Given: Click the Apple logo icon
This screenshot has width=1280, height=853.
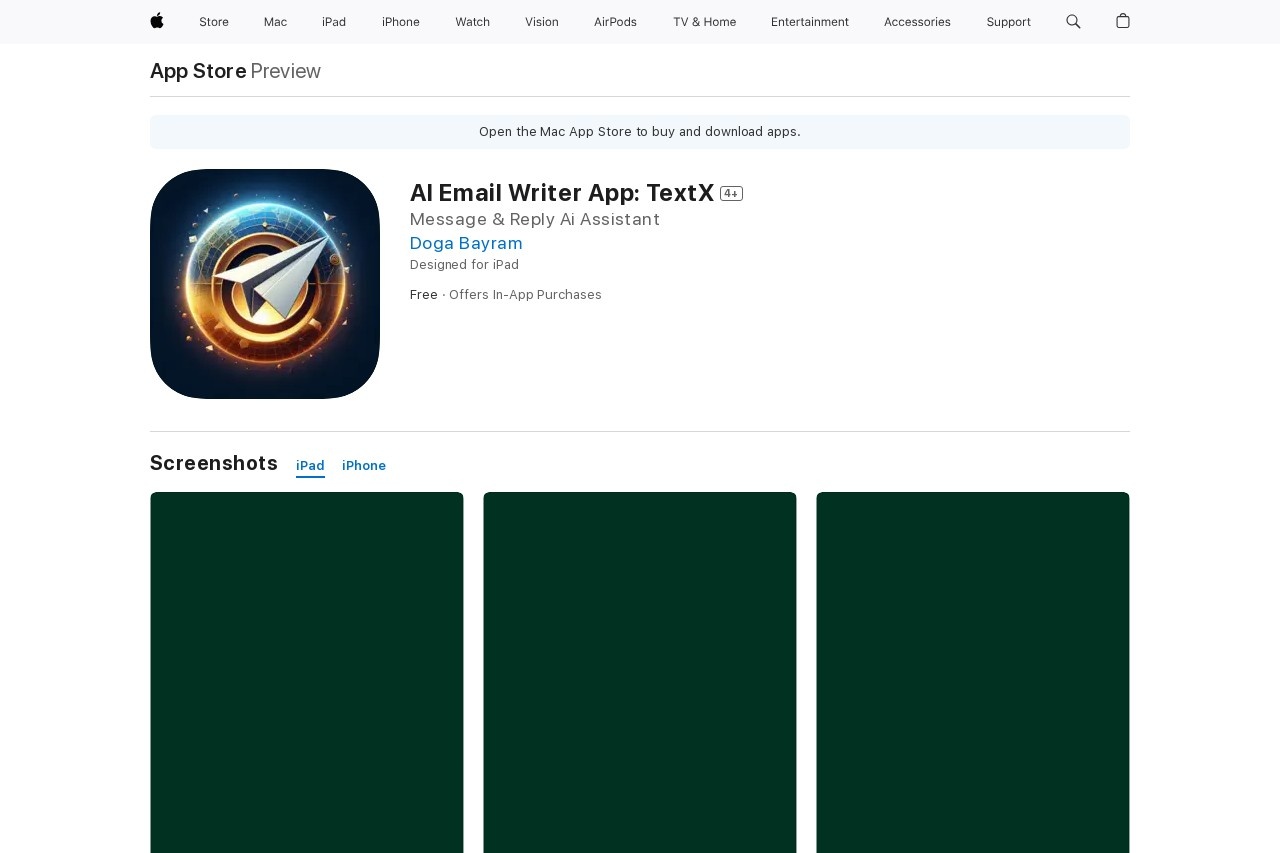Looking at the screenshot, I should click(x=157, y=21).
